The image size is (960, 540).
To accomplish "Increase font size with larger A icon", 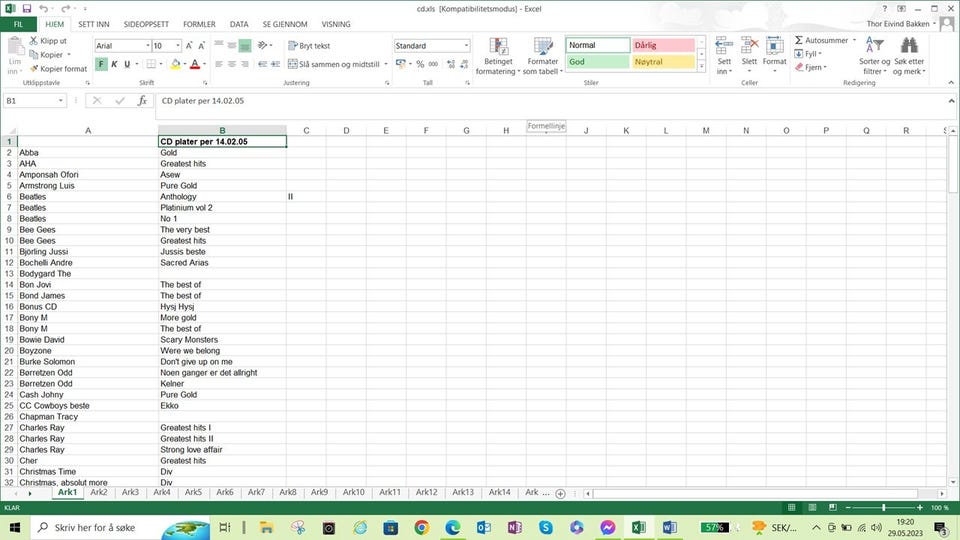I will point(189,46).
